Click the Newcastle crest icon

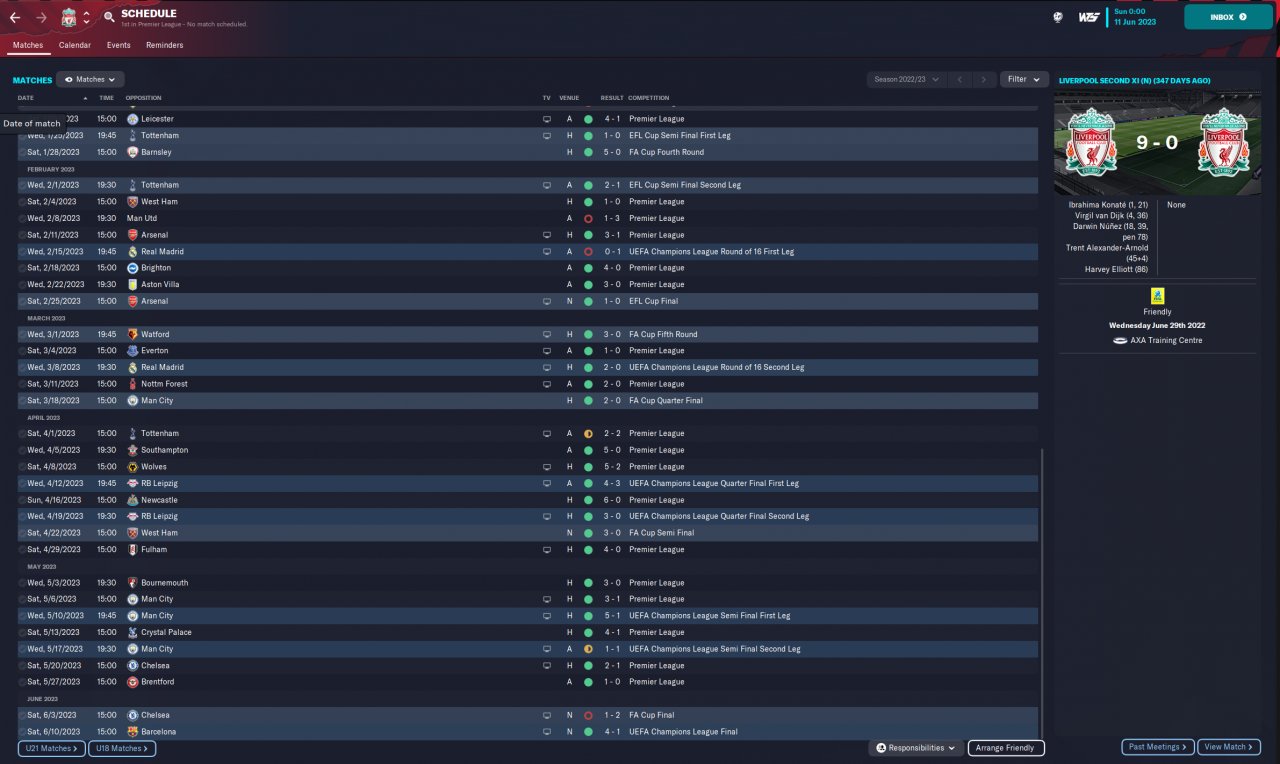tap(132, 500)
